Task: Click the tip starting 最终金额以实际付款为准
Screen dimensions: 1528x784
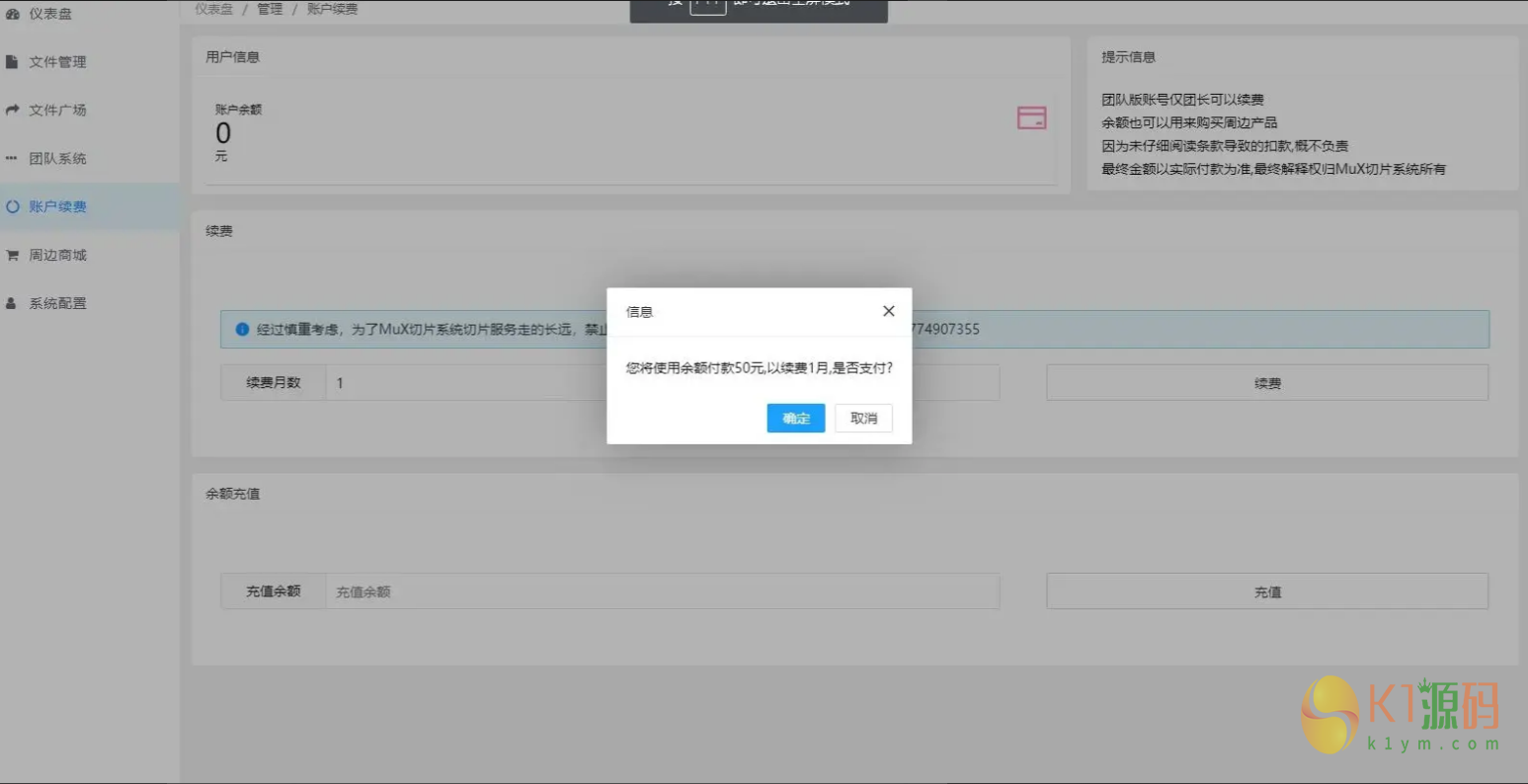Action: click(1273, 169)
